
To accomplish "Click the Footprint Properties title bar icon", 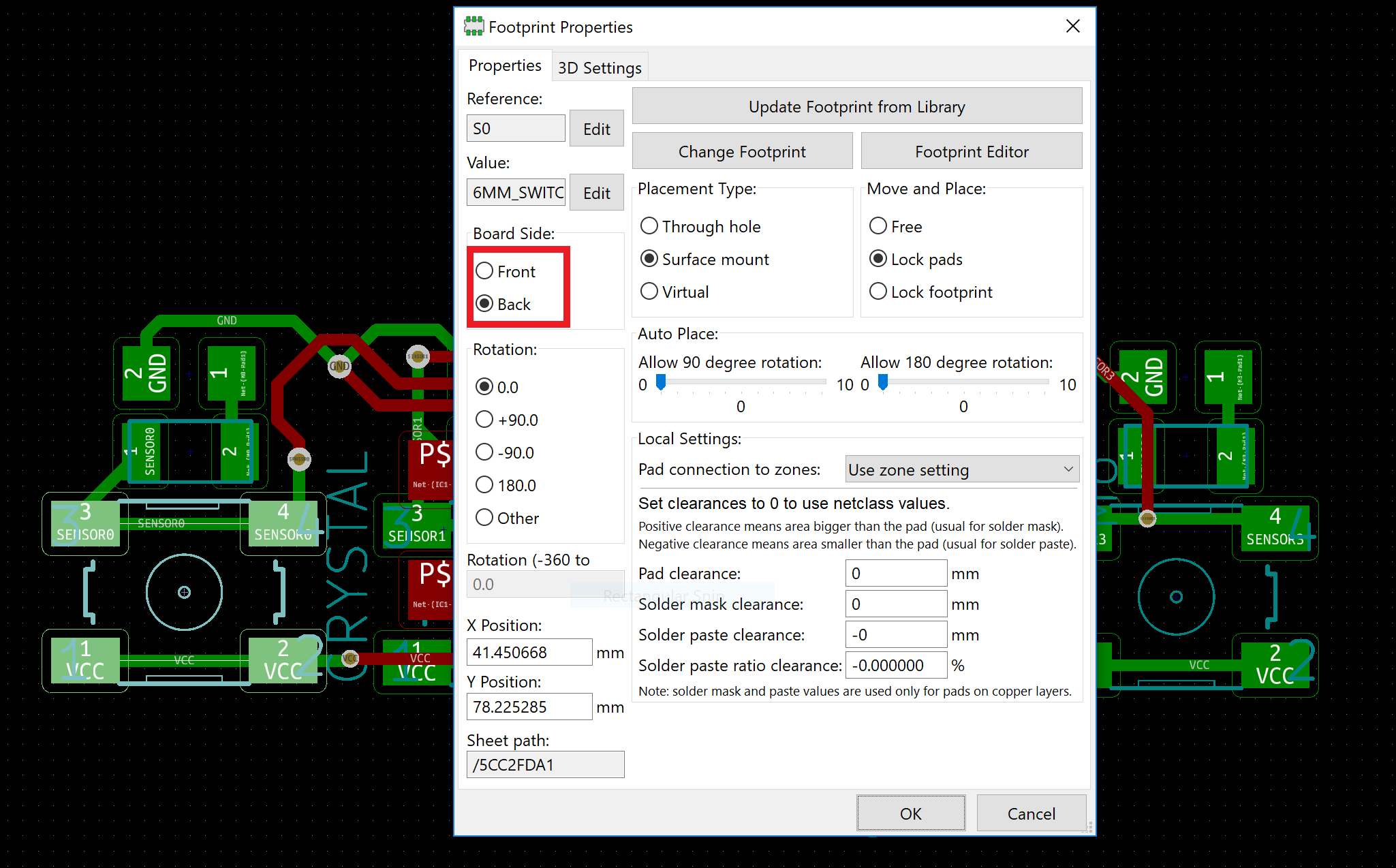I will tap(474, 27).
